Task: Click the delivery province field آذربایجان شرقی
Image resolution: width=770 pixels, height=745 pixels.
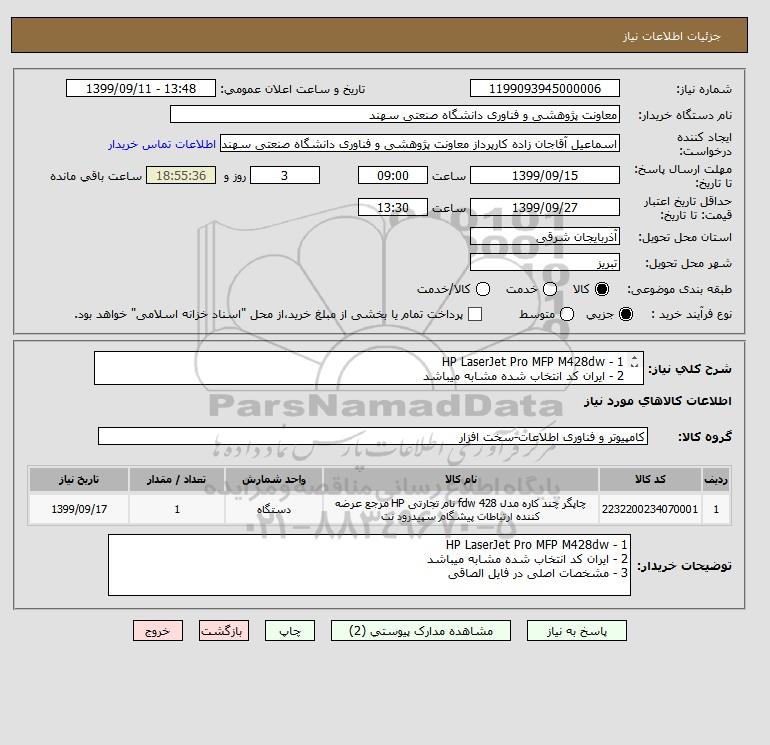Action: click(545, 237)
